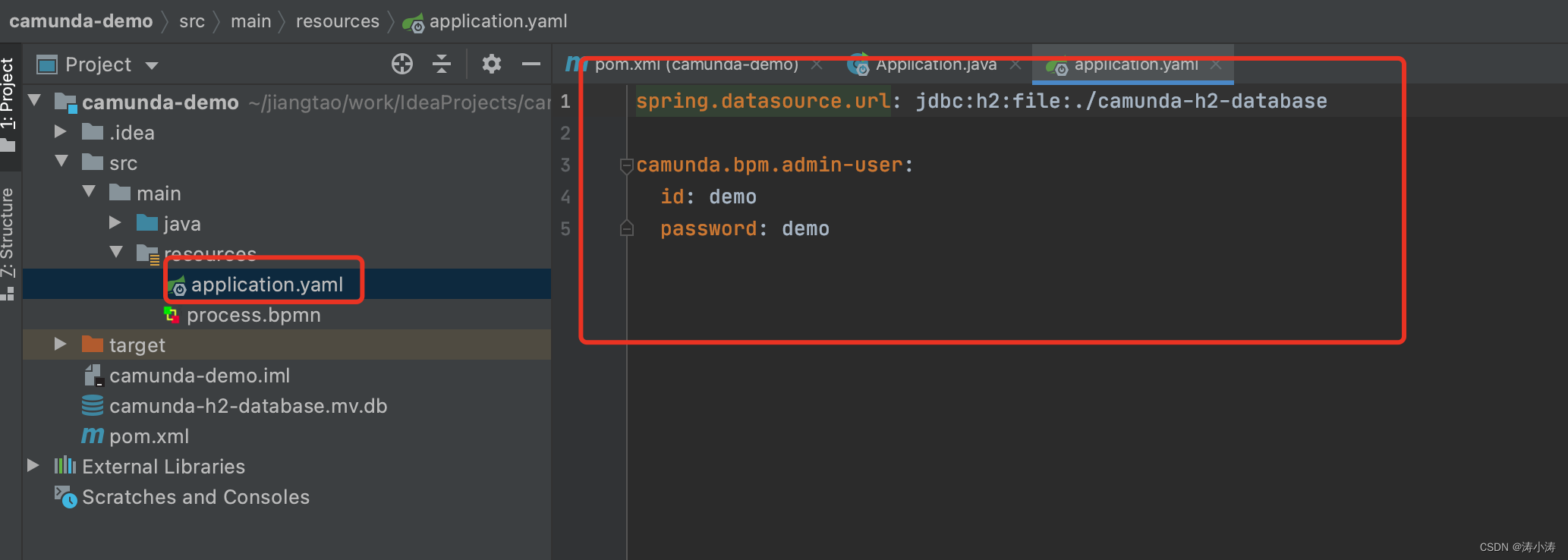Click application.yaml in breadcrumb bar
The width and height of the screenshot is (1568, 560).
(499, 21)
